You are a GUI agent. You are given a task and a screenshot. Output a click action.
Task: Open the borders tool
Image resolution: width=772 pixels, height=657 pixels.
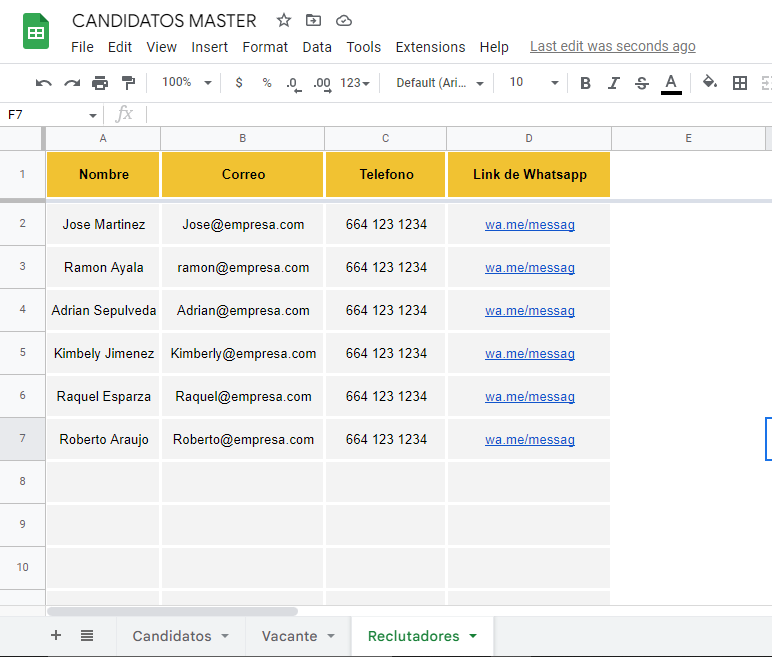[740, 83]
